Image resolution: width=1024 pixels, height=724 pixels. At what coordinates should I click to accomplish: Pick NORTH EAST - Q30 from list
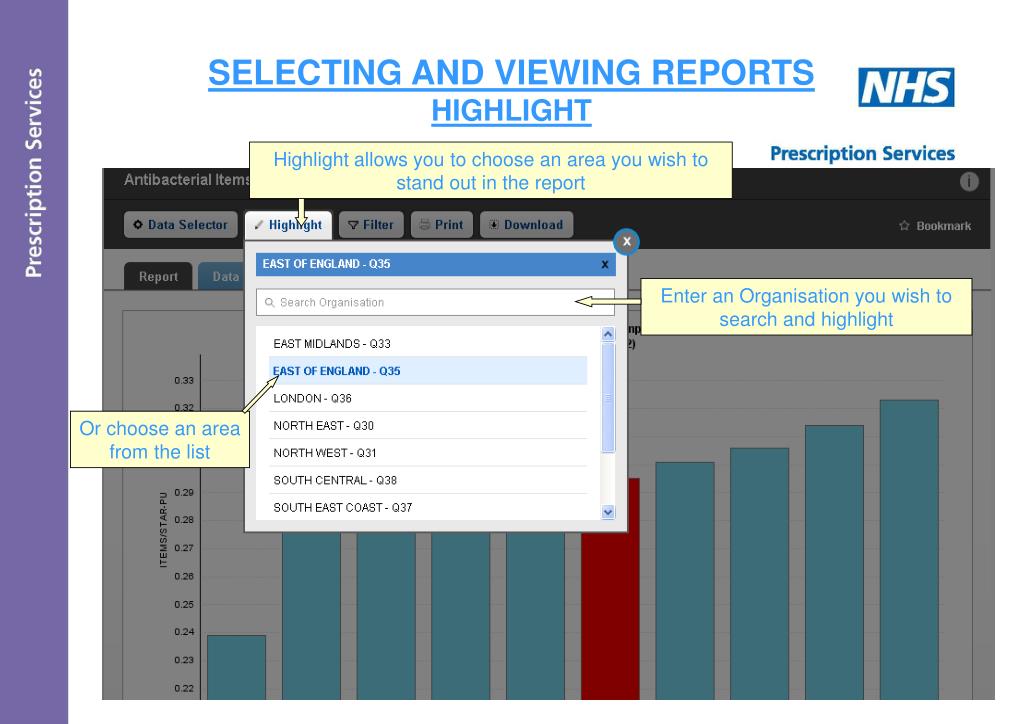(x=428, y=426)
